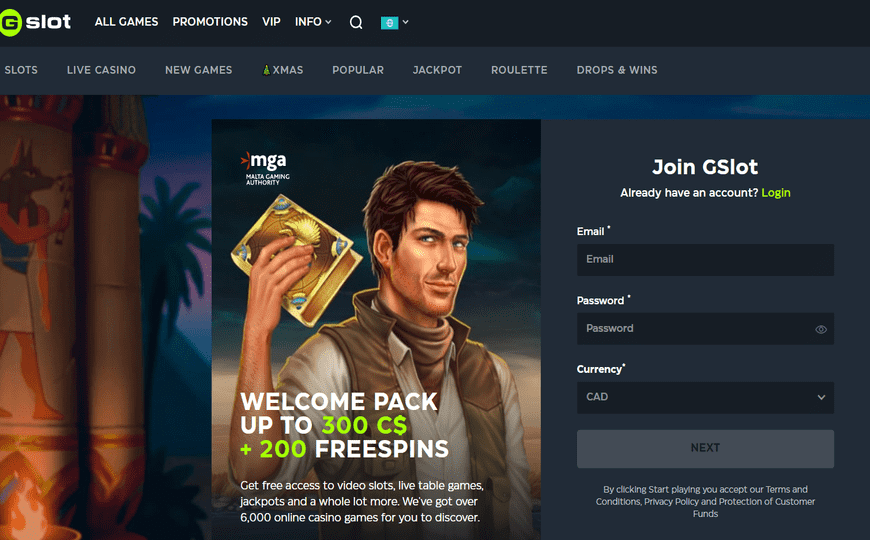Open the ALL GAMES menu

click(x=127, y=22)
